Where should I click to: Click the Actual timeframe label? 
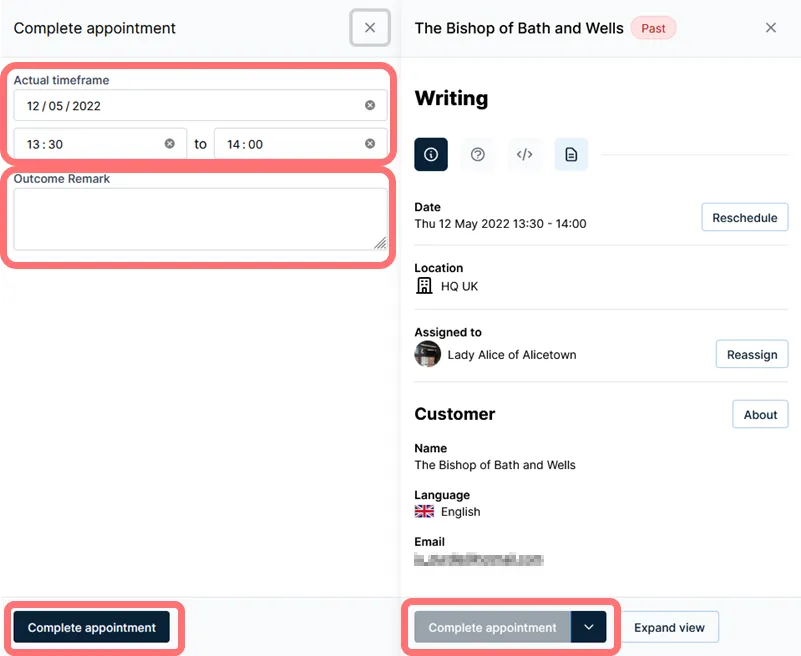pos(61,80)
